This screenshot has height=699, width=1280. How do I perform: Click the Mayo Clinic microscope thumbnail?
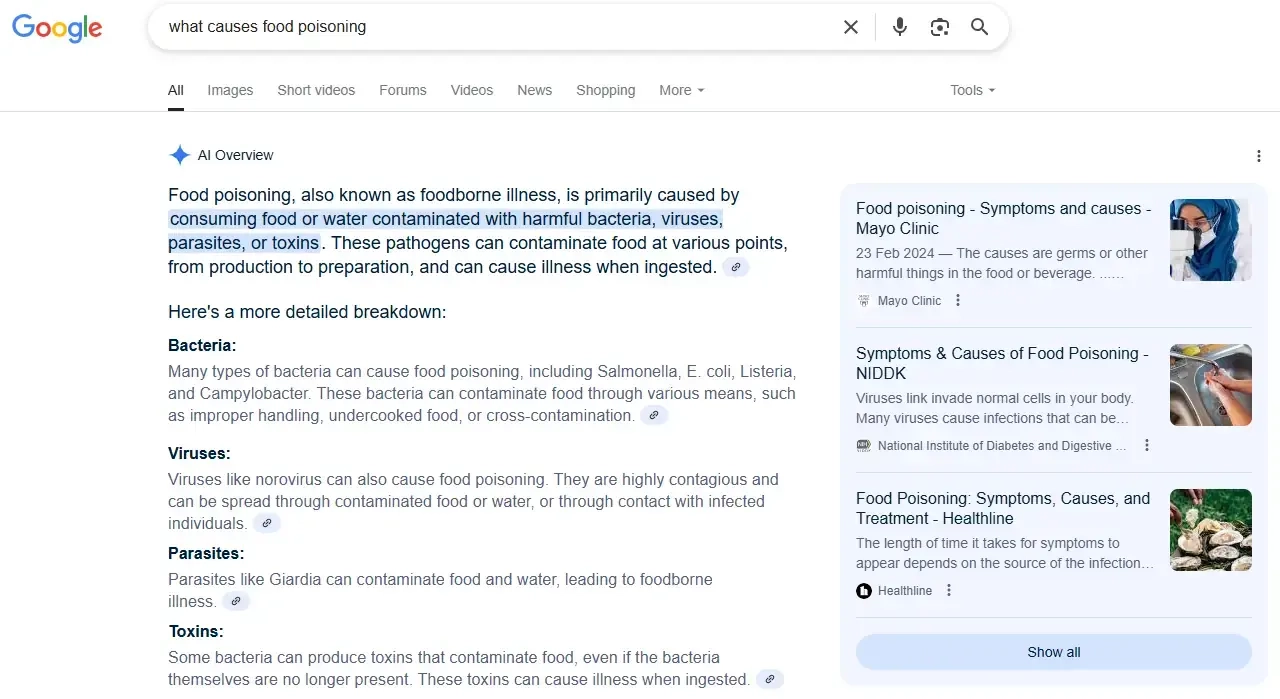pyautogui.click(x=1211, y=240)
